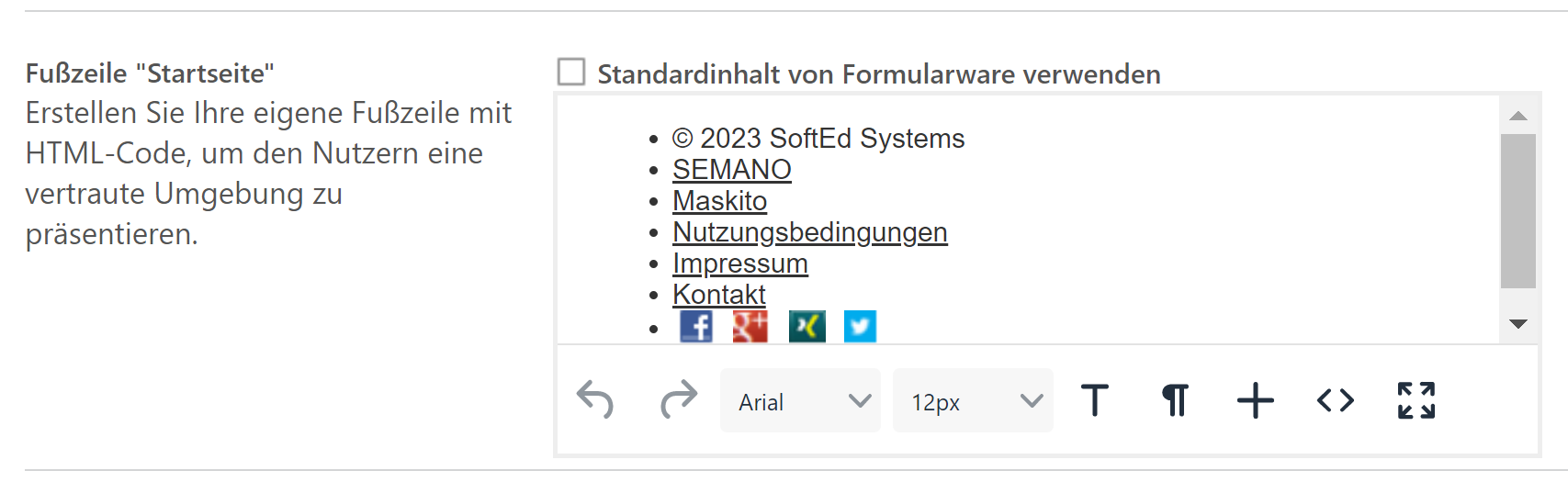Click the Google Plus icon
Screen dimensions: 1568x482
(x=750, y=326)
